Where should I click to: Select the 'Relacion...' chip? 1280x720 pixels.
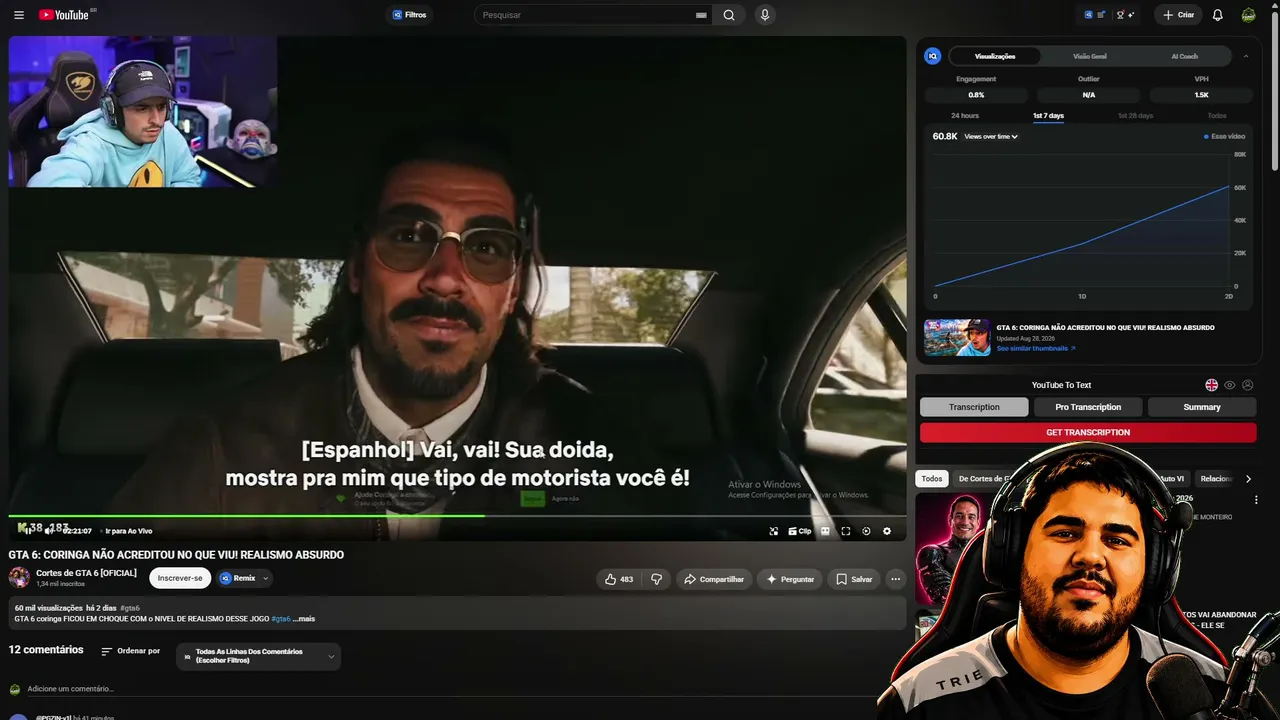pyautogui.click(x=1216, y=479)
